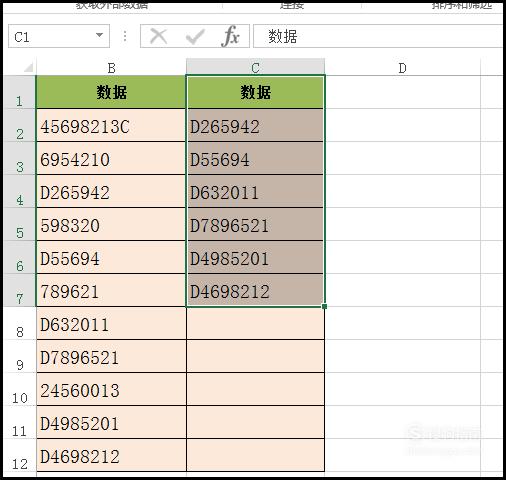Screen dimensions: 506x480
Task: Click the fill handle at selection corner
Action: coord(325,306)
